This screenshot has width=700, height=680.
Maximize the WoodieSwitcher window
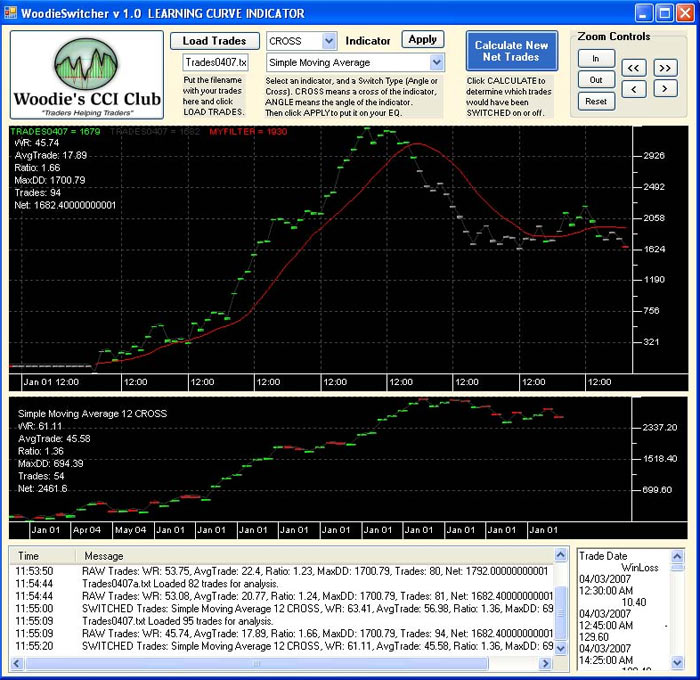pyautogui.click(x=664, y=13)
